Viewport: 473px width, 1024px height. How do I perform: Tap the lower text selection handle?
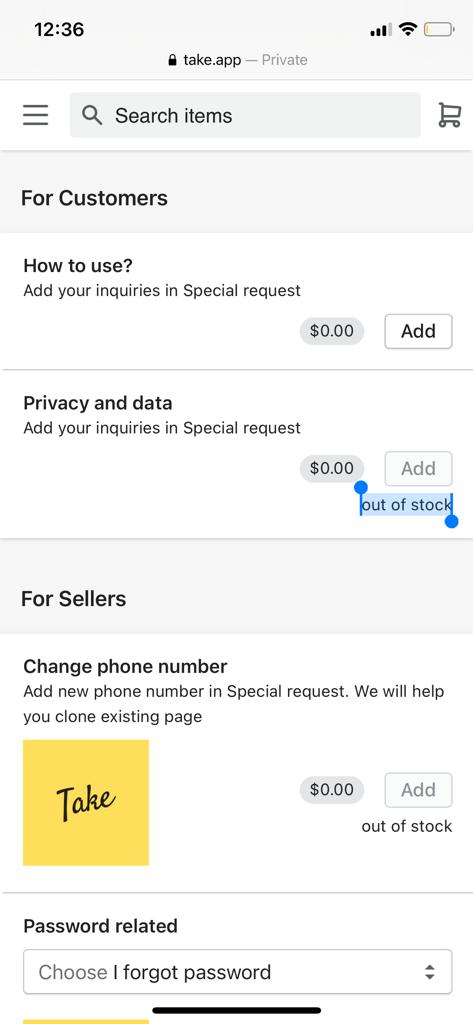click(451, 520)
